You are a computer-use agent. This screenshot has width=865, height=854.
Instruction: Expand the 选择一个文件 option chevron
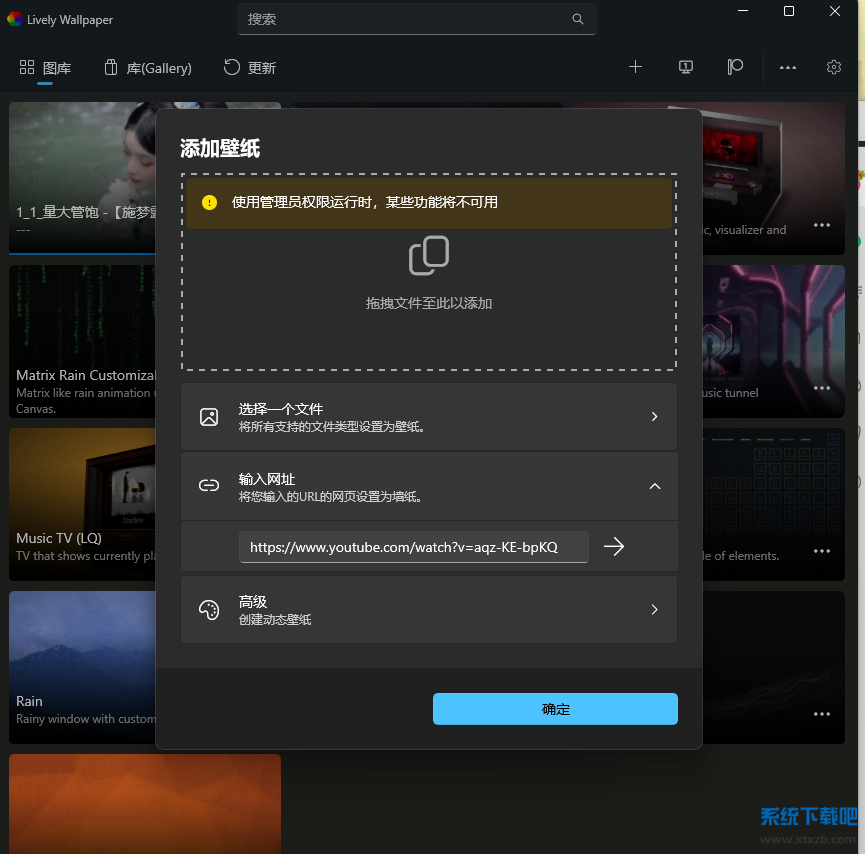tap(655, 416)
